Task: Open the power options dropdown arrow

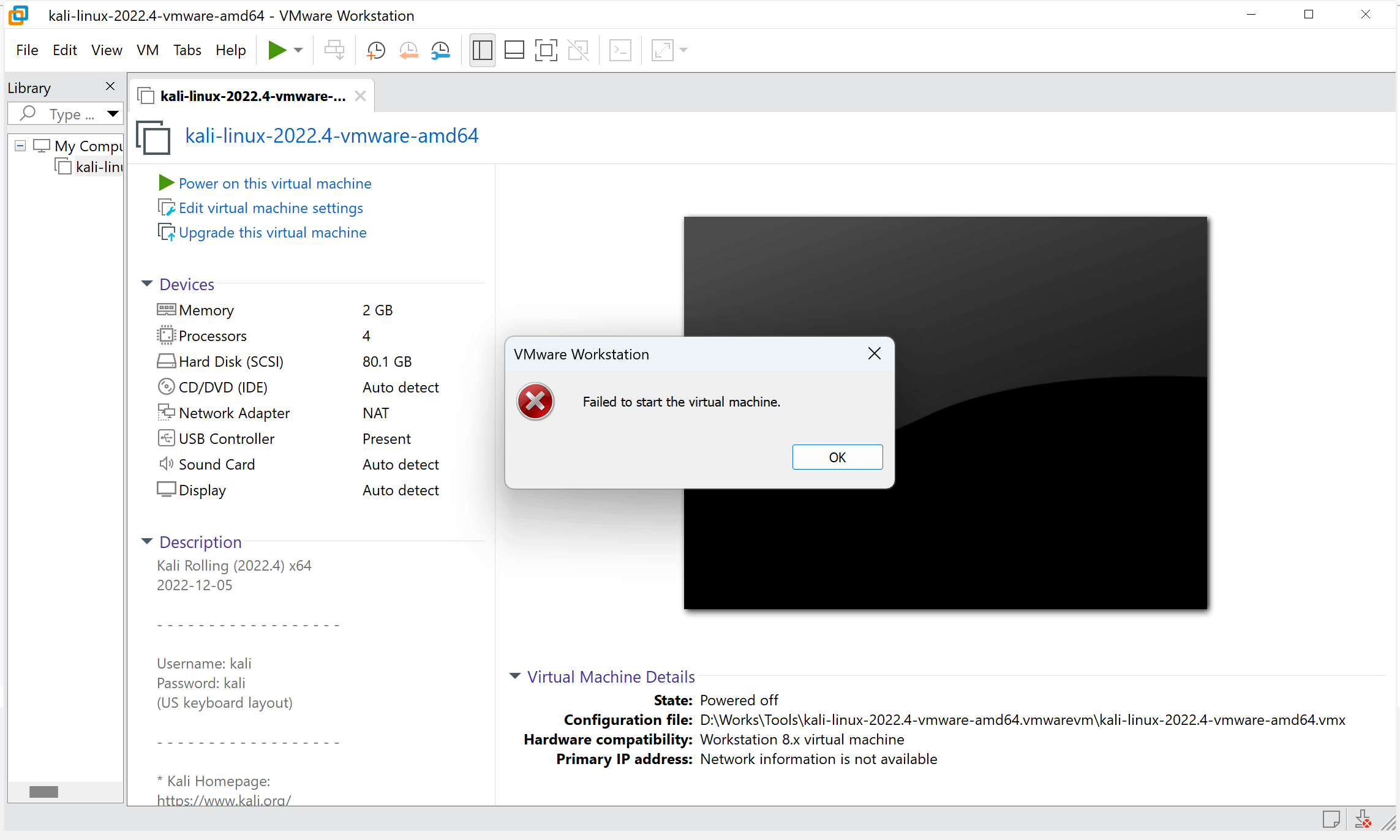Action: click(299, 50)
